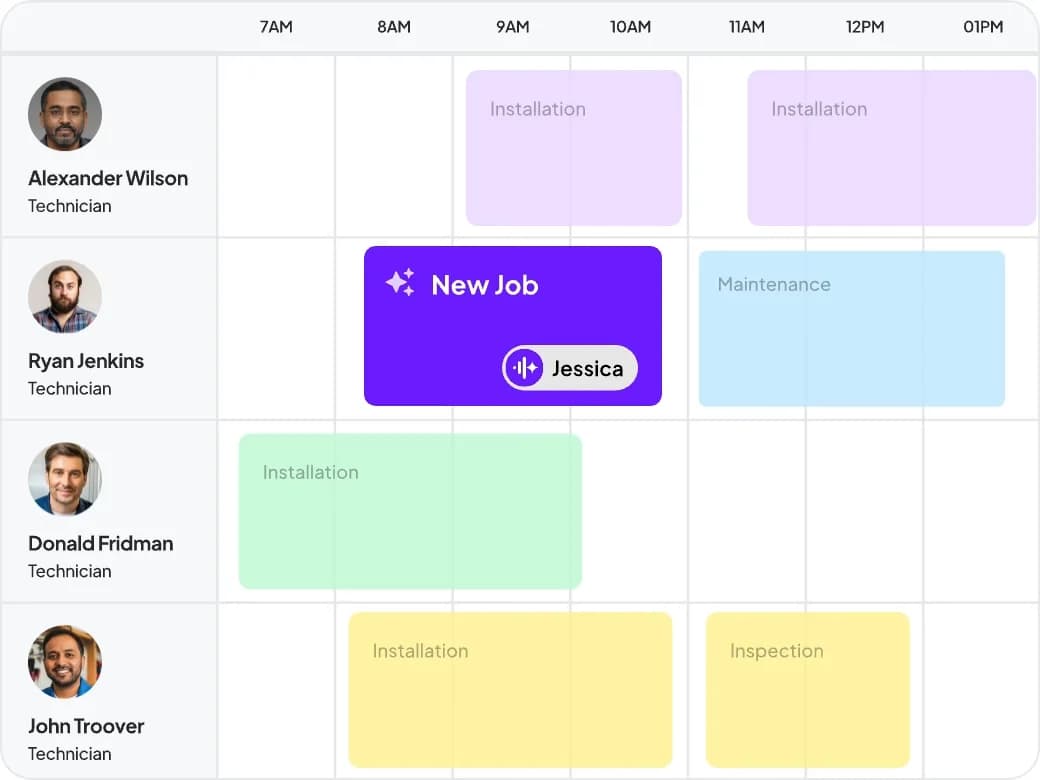This screenshot has width=1040, height=780.
Task: Click the 7AM time column header
Action: pyautogui.click(x=276, y=27)
